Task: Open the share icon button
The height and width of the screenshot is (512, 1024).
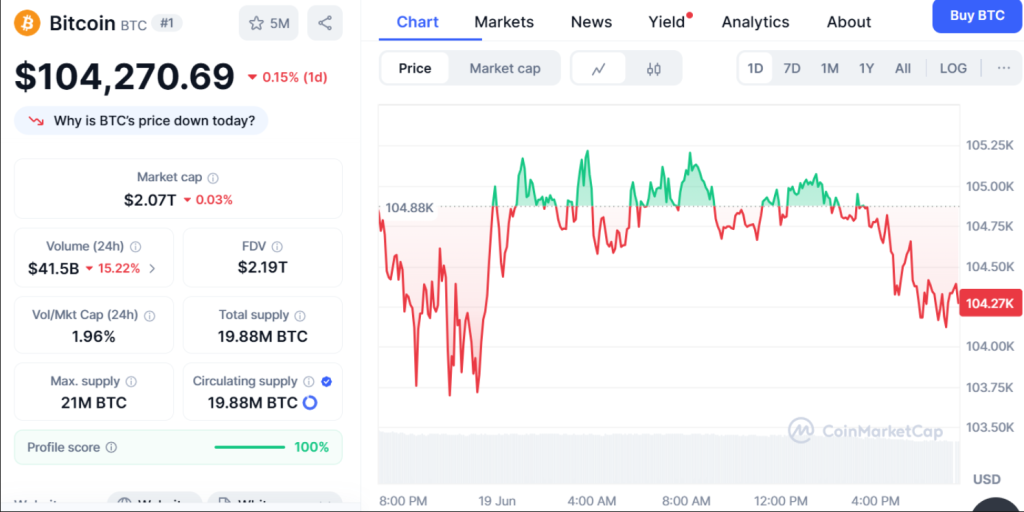Action: pyautogui.click(x=325, y=24)
